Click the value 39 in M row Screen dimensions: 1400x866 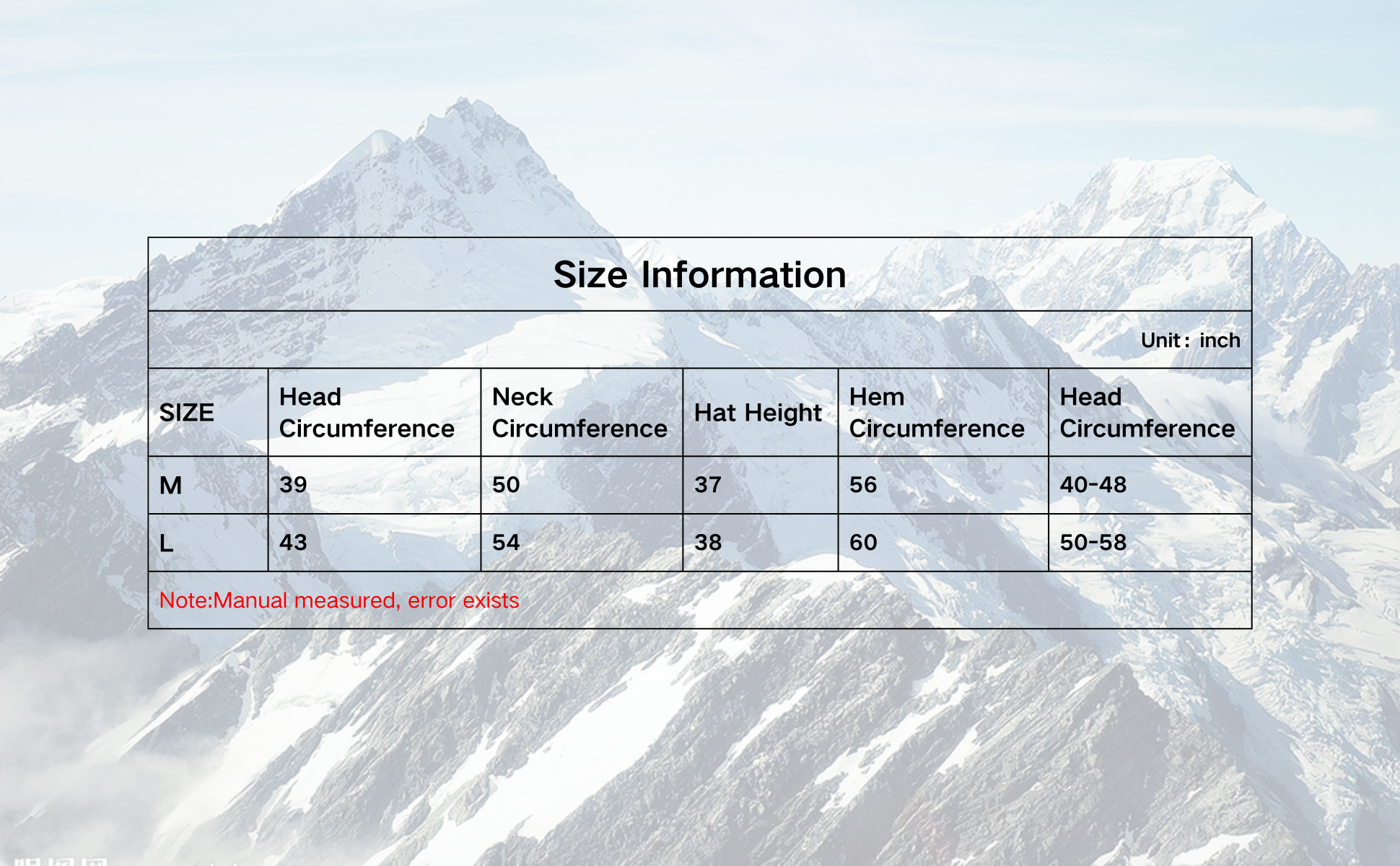(293, 485)
